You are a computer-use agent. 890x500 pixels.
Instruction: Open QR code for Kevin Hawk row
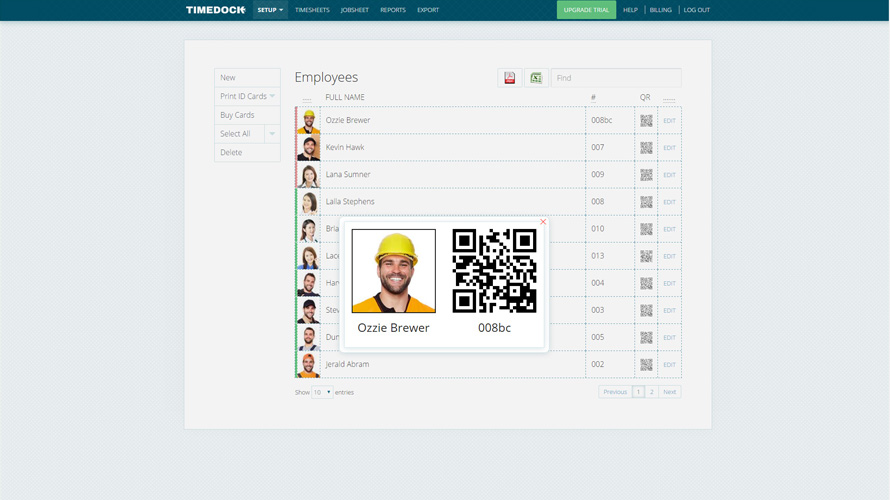point(646,148)
